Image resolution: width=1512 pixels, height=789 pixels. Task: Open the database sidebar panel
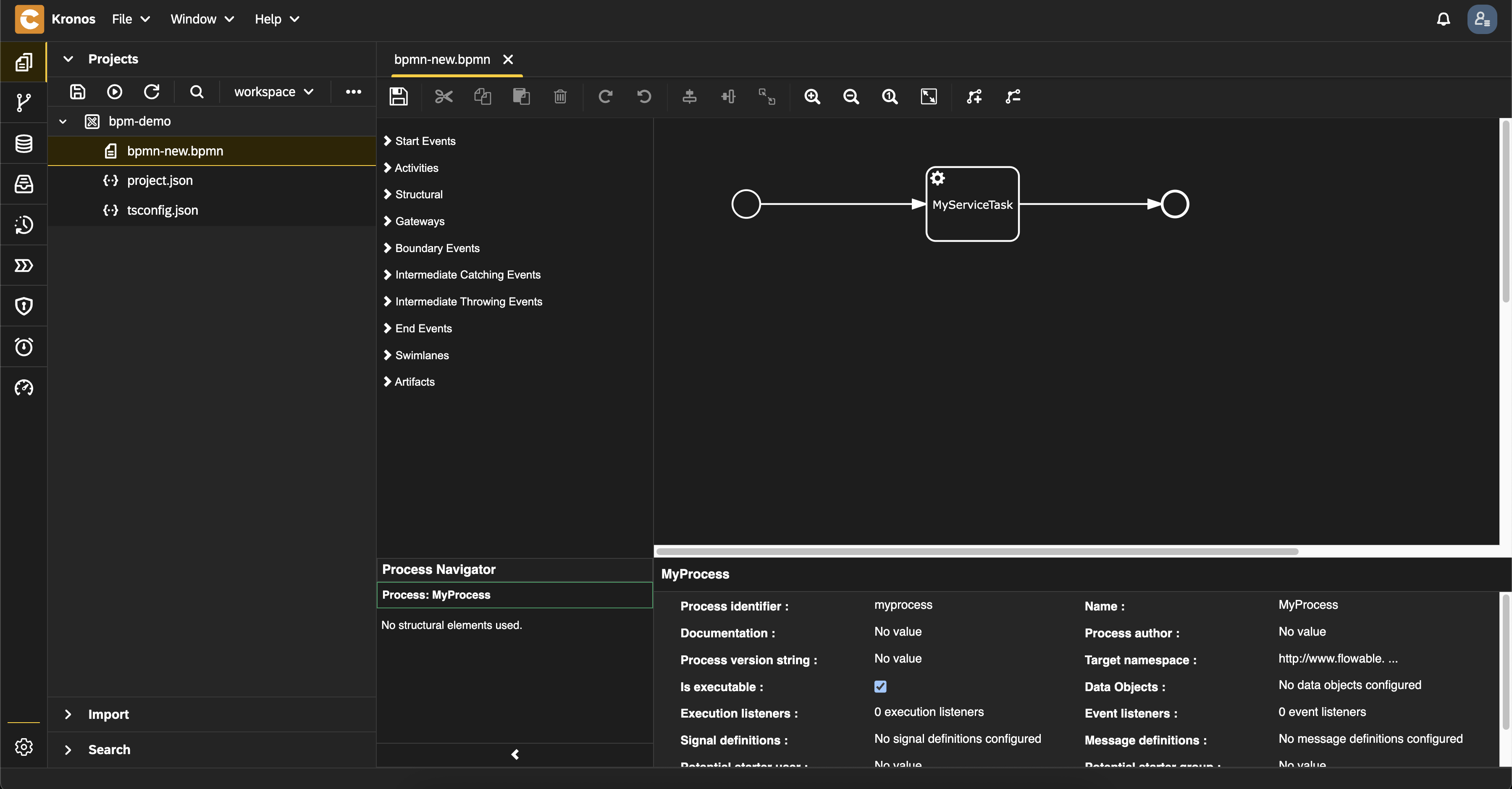pyautogui.click(x=24, y=143)
